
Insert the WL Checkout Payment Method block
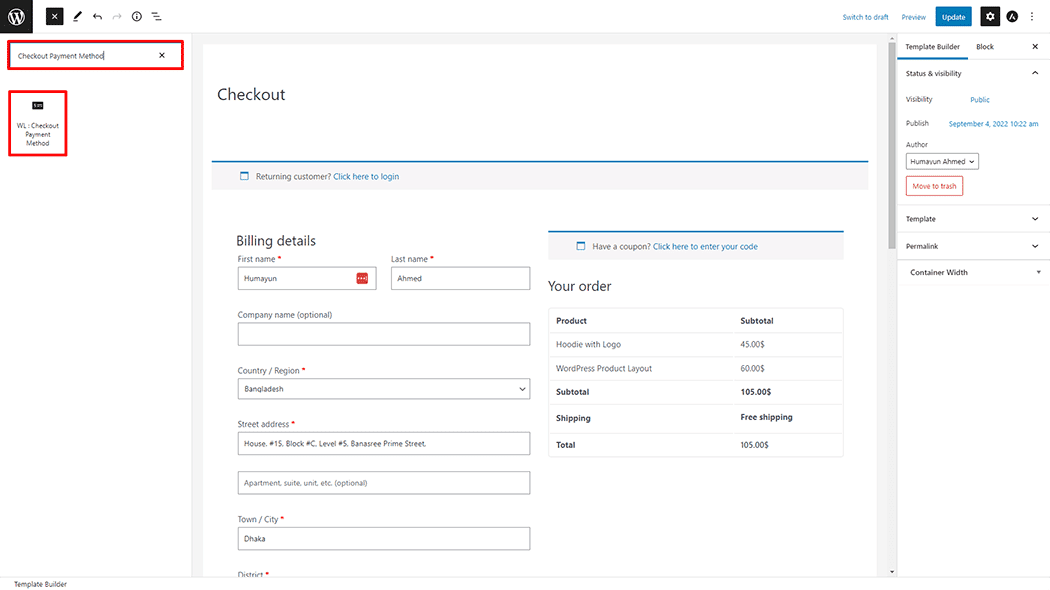coord(38,123)
